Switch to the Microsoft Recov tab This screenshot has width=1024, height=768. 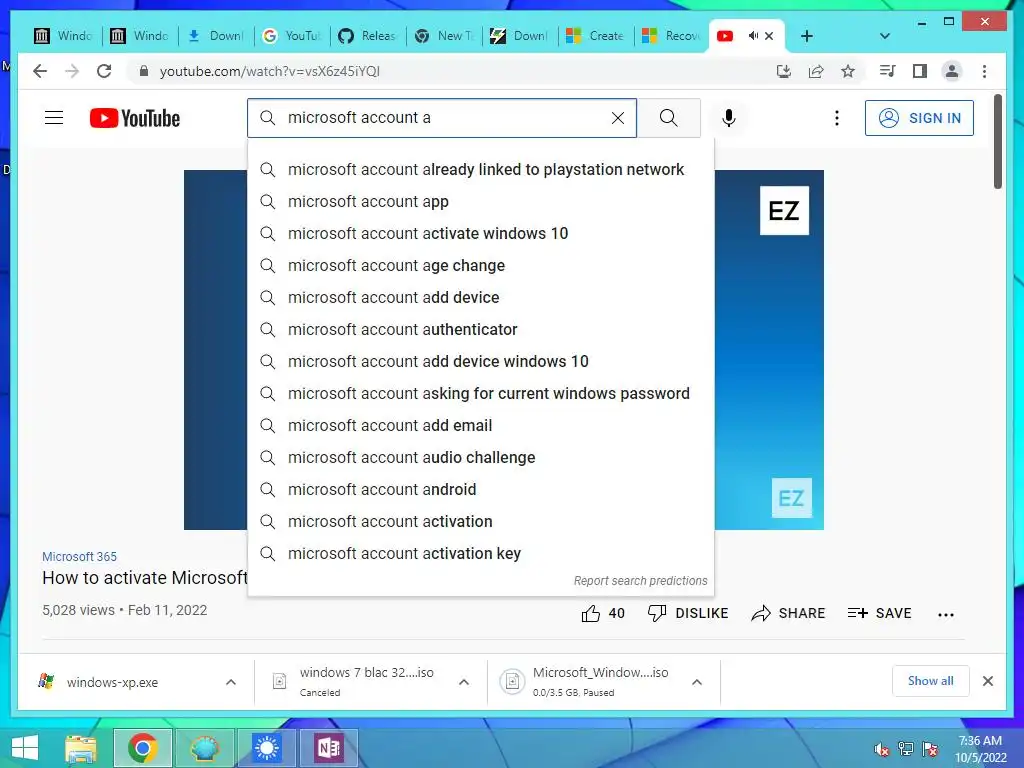click(x=671, y=36)
